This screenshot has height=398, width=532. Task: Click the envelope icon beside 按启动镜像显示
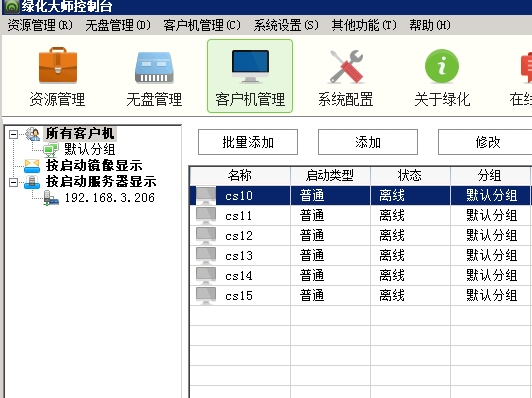[32, 166]
